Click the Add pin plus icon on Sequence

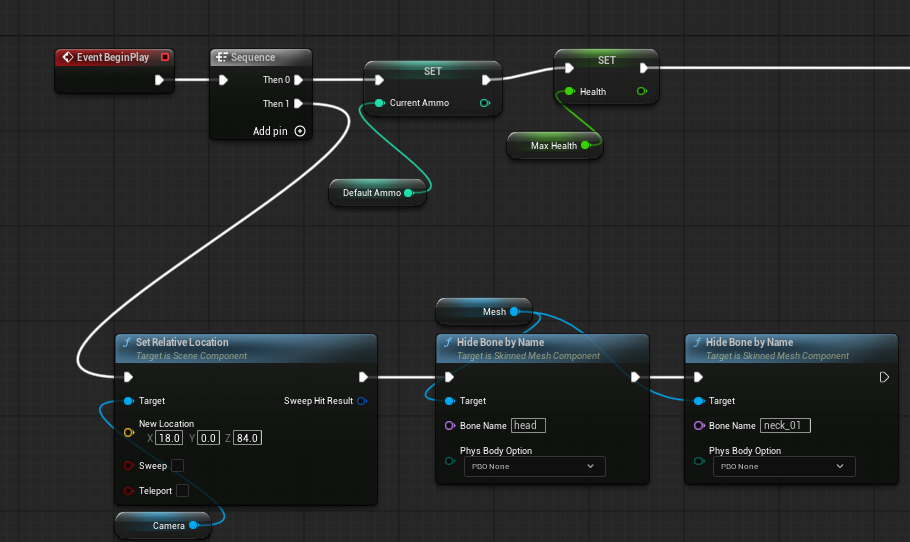click(300, 131)
